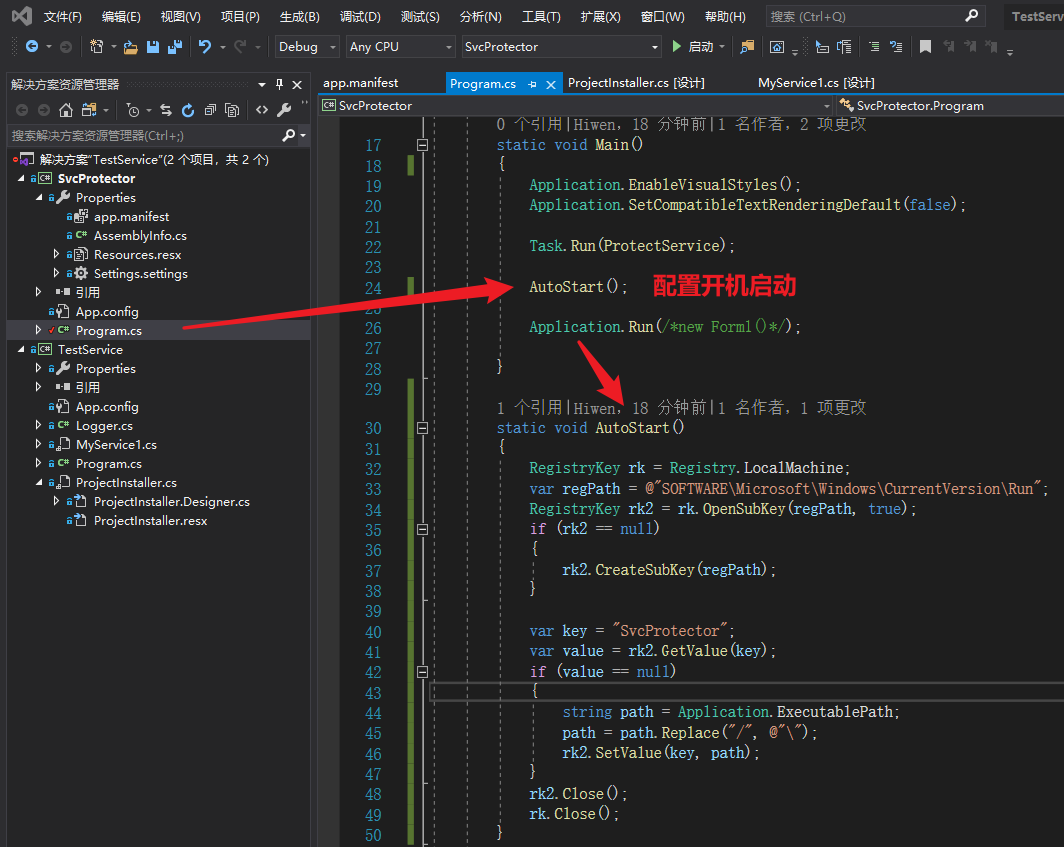The width and height of the screenshot is (1064, 847).
Task: Click the View Code angle-brackets icon
Action: pos(262,110)
